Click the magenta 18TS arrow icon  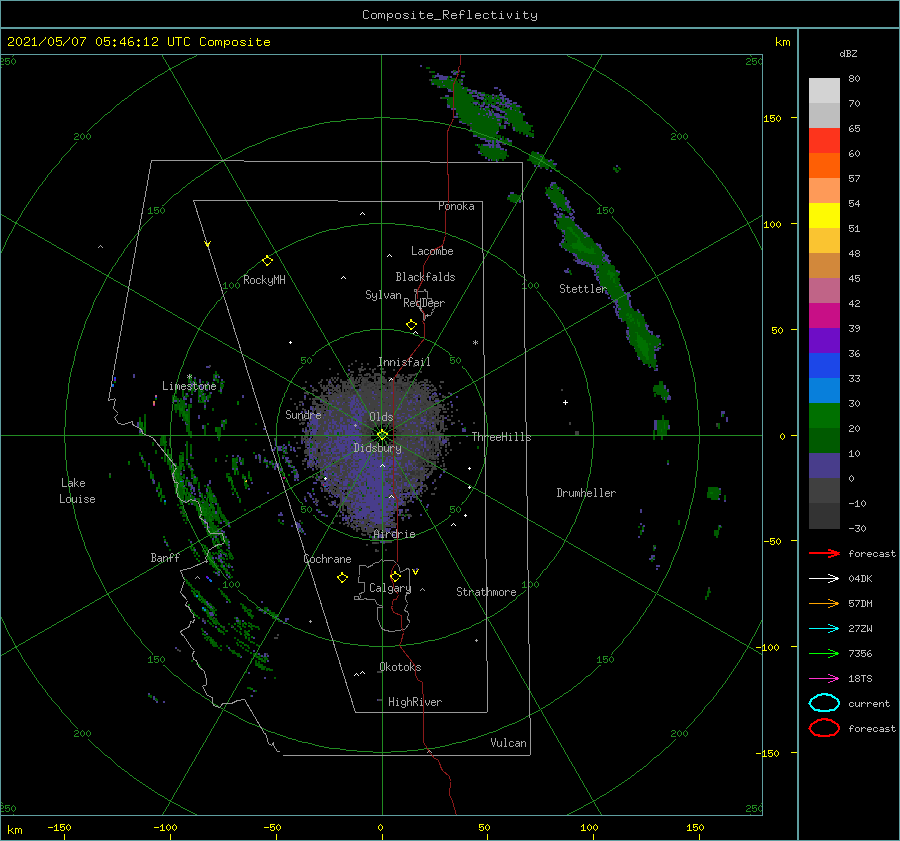824,679
